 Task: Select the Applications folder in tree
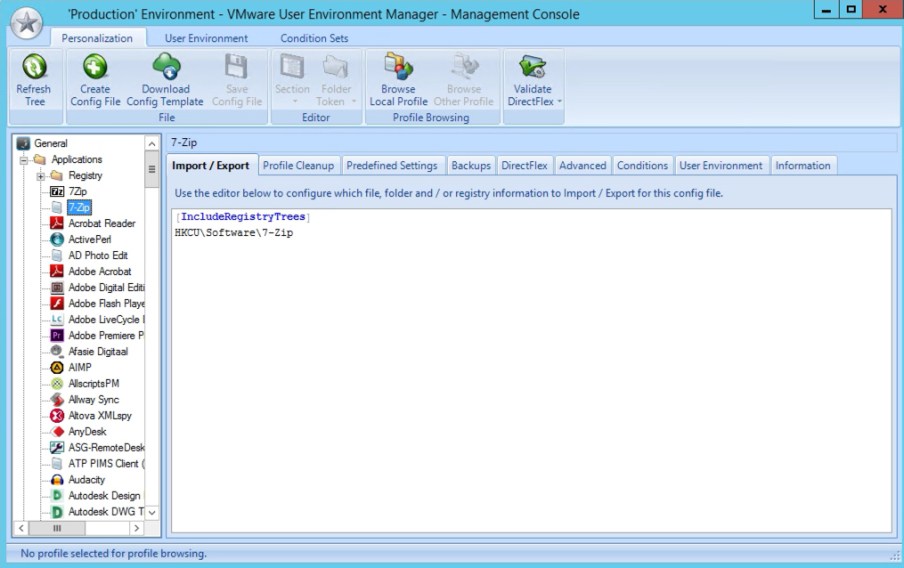coord(76,159)
